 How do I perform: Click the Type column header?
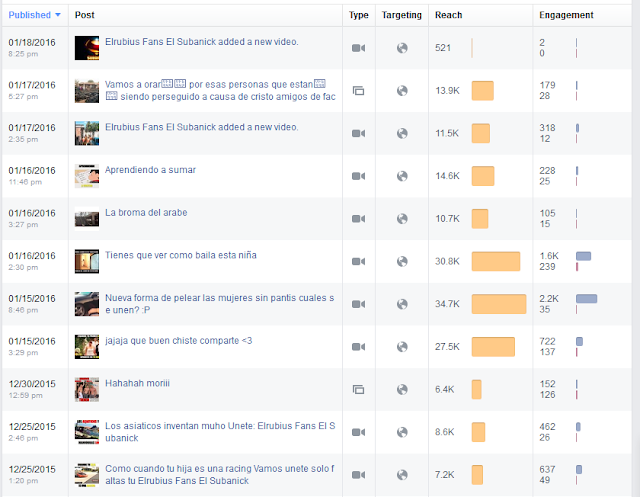tap(358, 15)
